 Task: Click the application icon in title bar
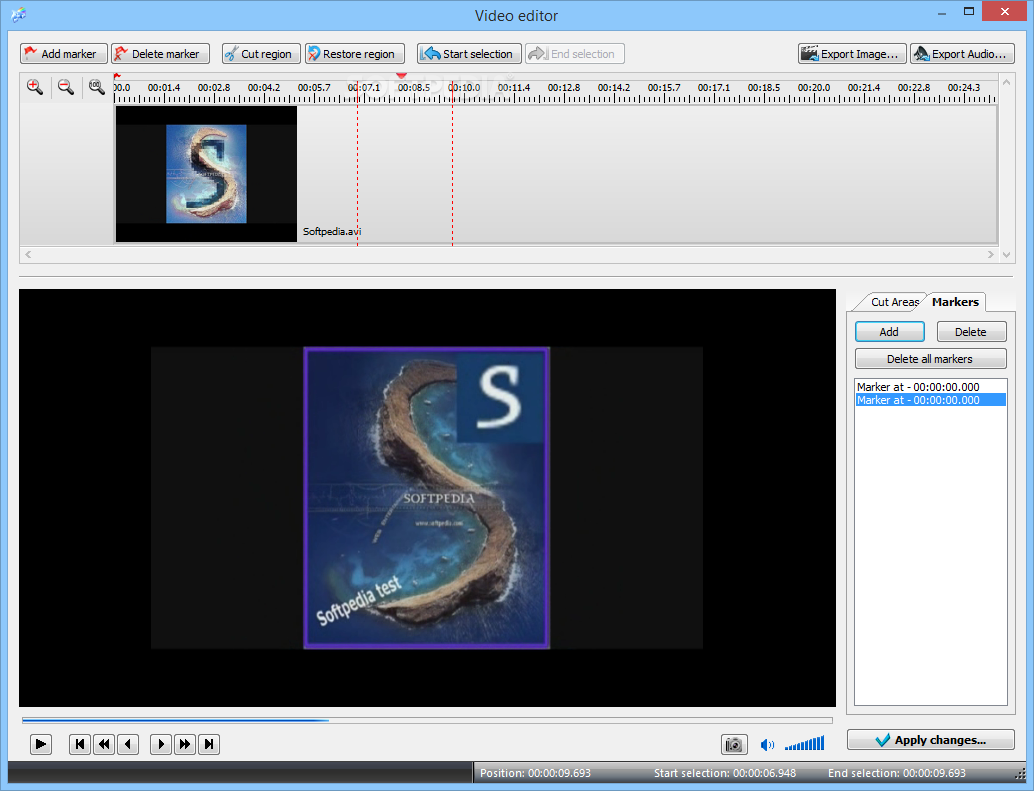click(18, 15)
